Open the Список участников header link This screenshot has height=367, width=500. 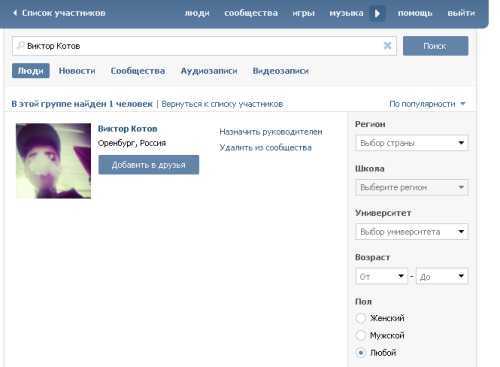63,13
